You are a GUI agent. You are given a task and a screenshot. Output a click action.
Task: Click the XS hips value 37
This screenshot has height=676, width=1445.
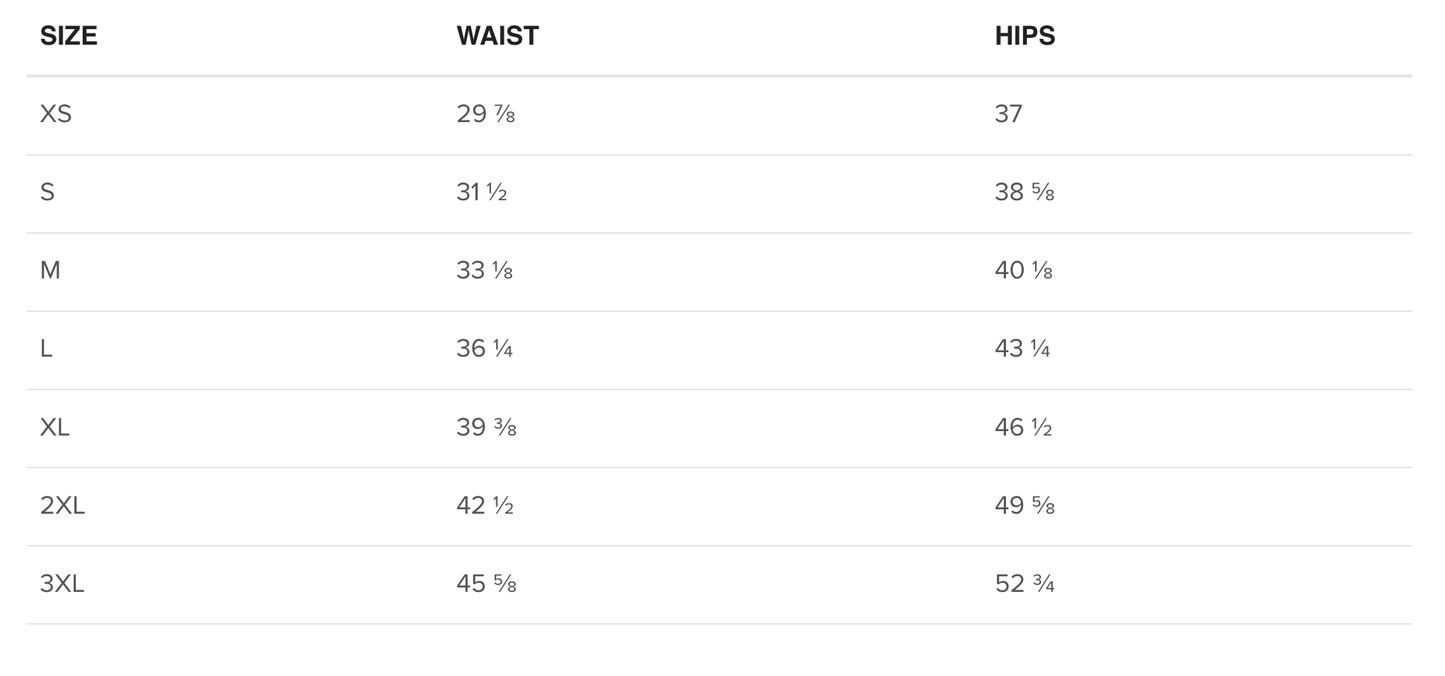pos(1008,114)
